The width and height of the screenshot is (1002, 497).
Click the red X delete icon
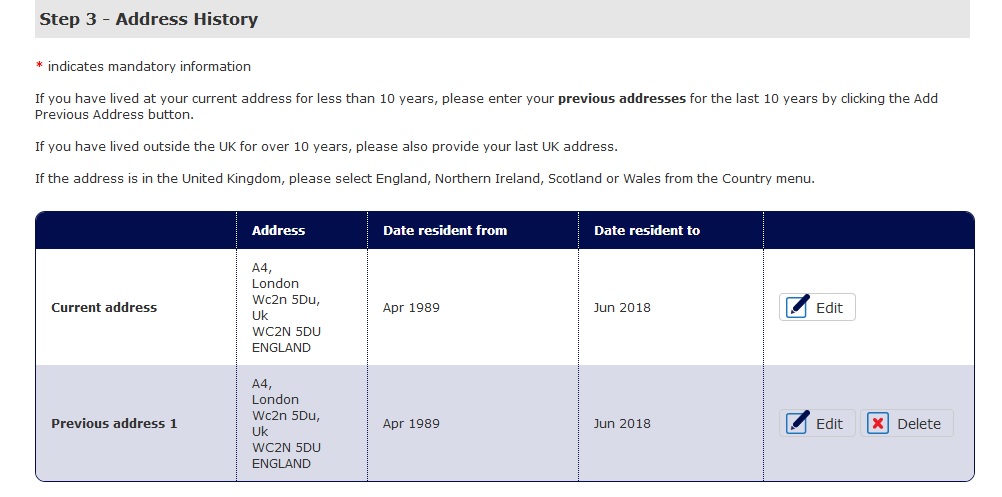pyautogui.click(x=878, y=423)
